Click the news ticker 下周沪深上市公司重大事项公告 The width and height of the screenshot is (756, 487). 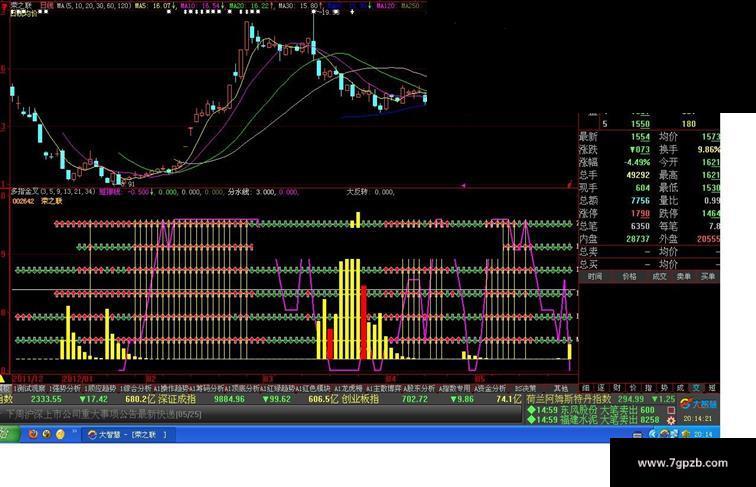(x=104, y=414)
